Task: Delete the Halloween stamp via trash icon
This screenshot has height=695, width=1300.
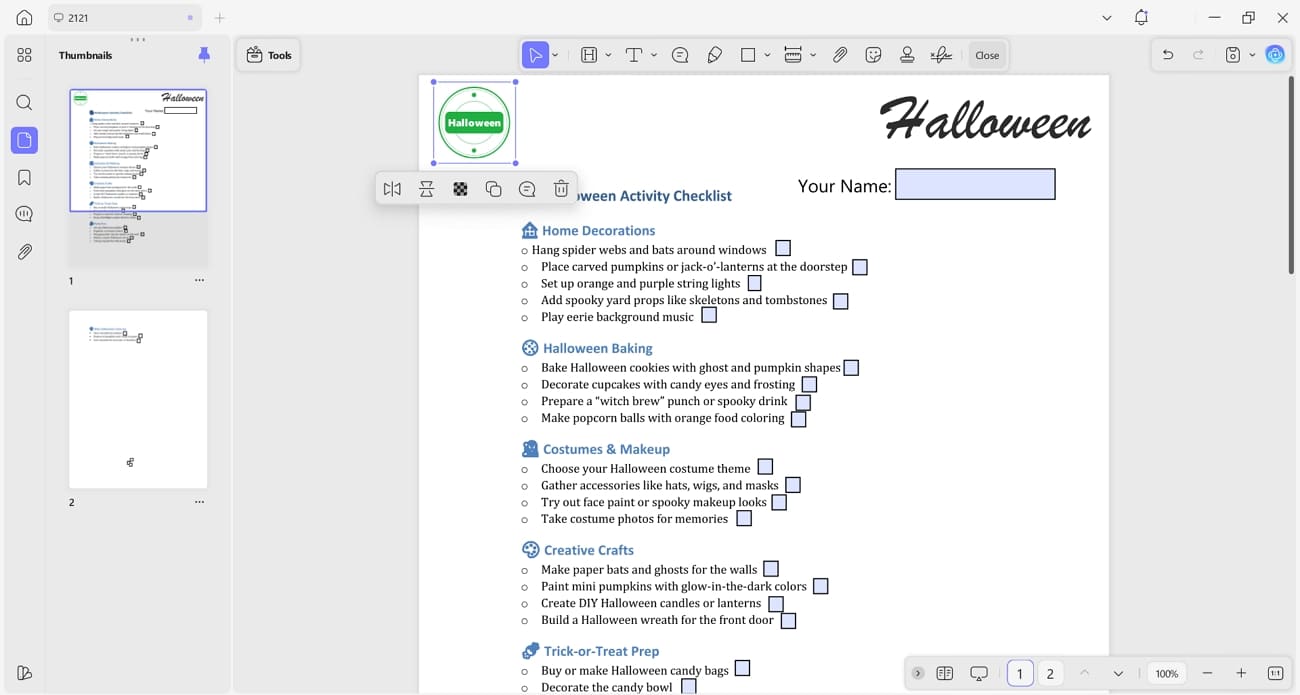Action: [561, 188]
